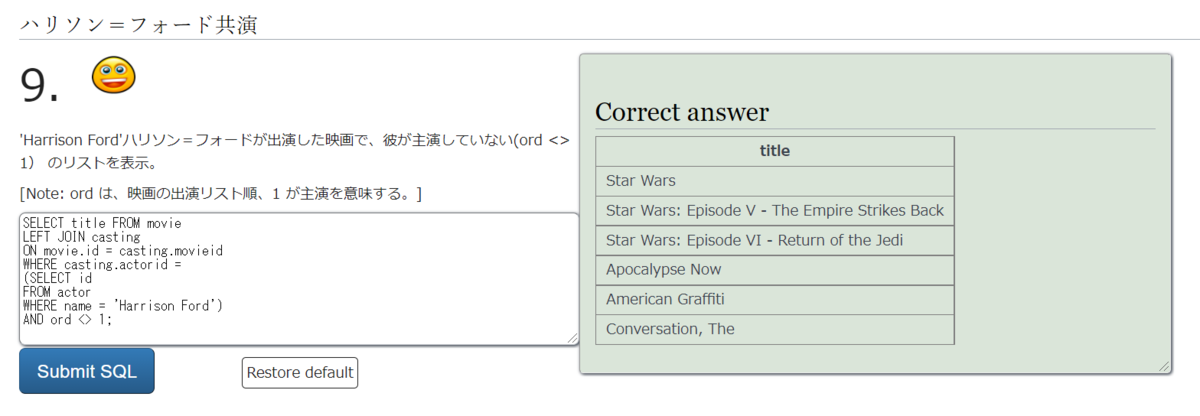Click the question number 9
This screenshot has height=416, width=1200.
point(40,87)
